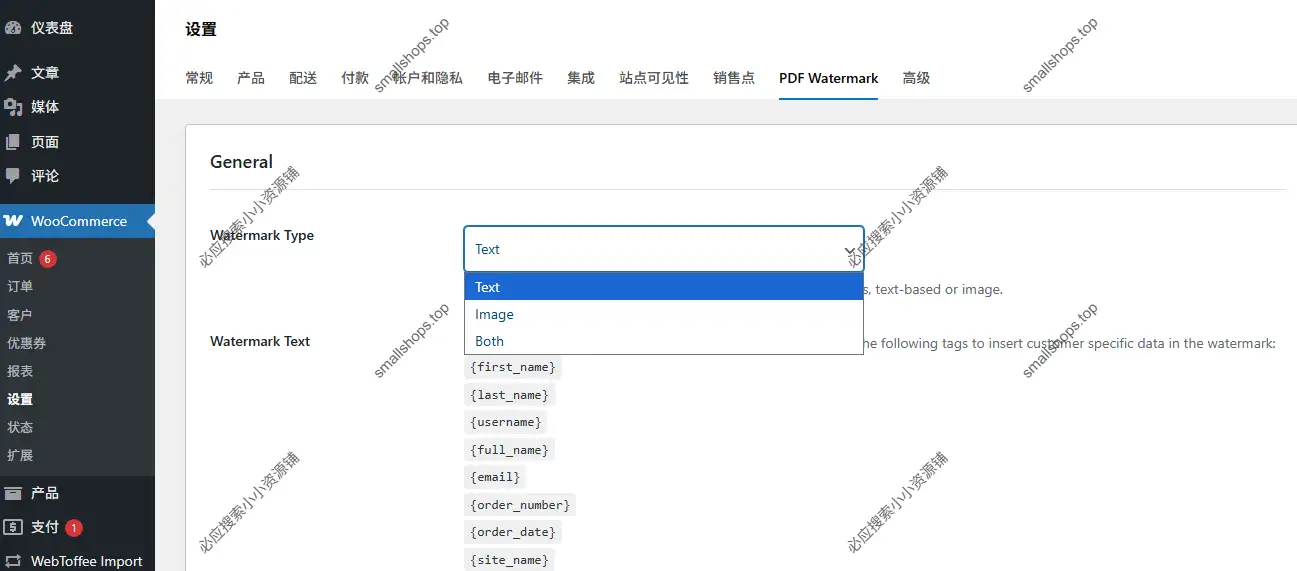Open the 扩展 submenu link
The image size is (1297, 571).
click(x=20, y=455)
